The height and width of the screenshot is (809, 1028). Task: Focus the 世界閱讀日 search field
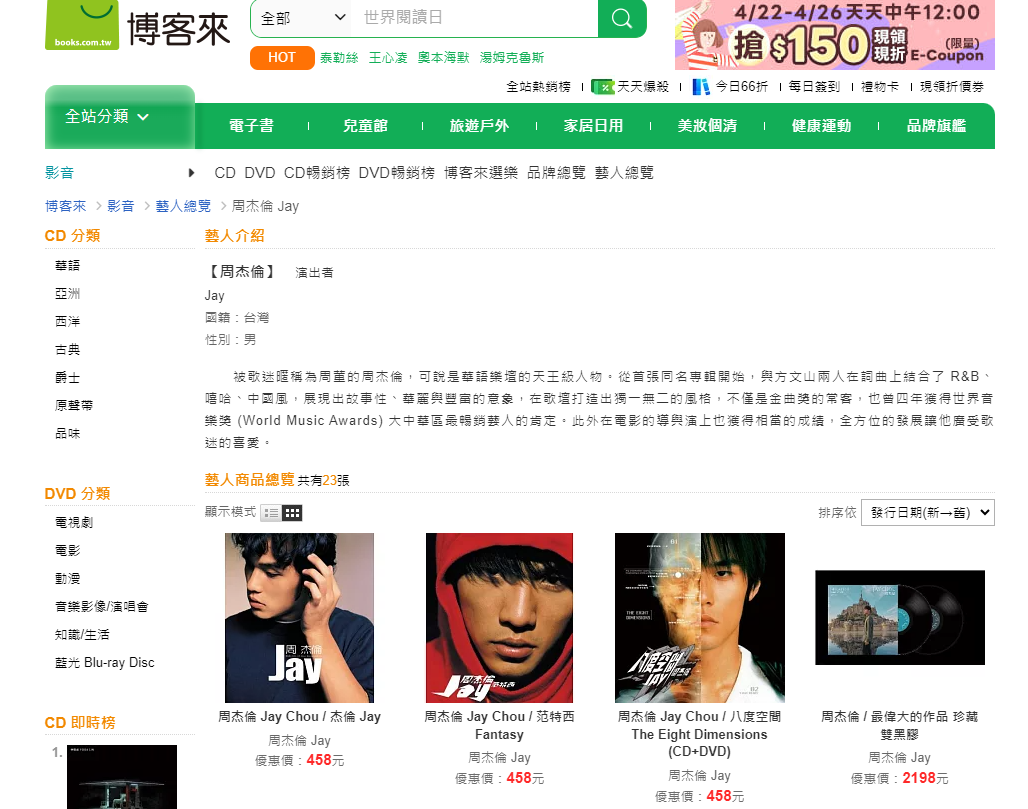[x=475, y=18]
